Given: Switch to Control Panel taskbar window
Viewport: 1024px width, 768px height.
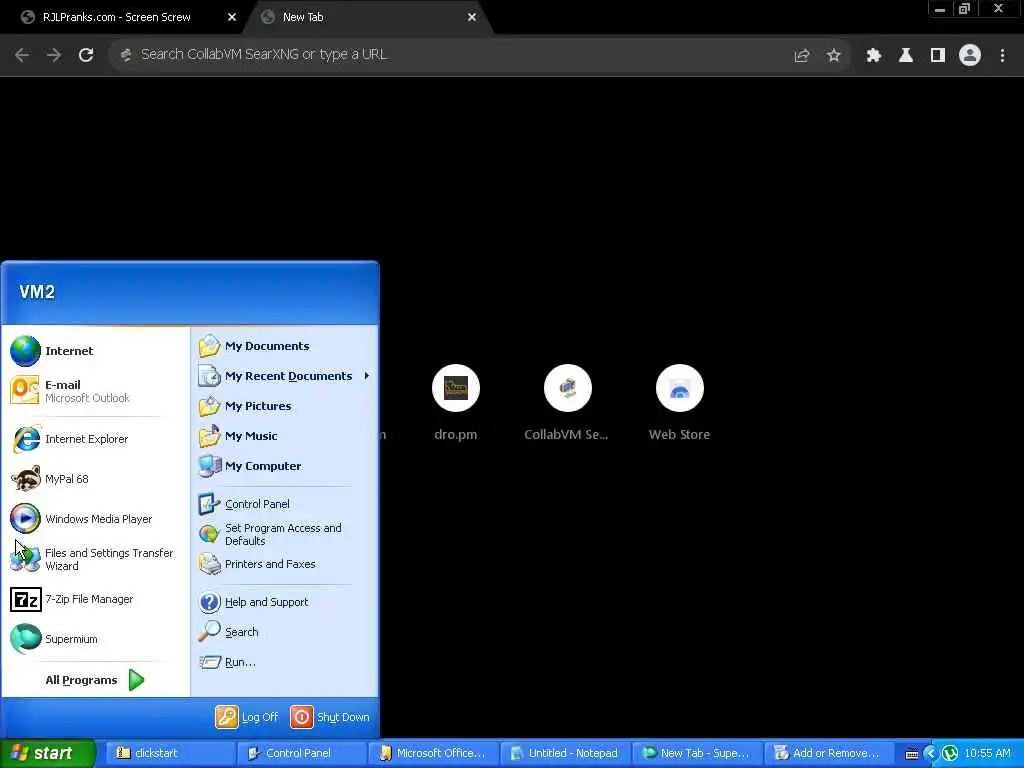Looking at the screenshot, I should (x=300, y=753).
